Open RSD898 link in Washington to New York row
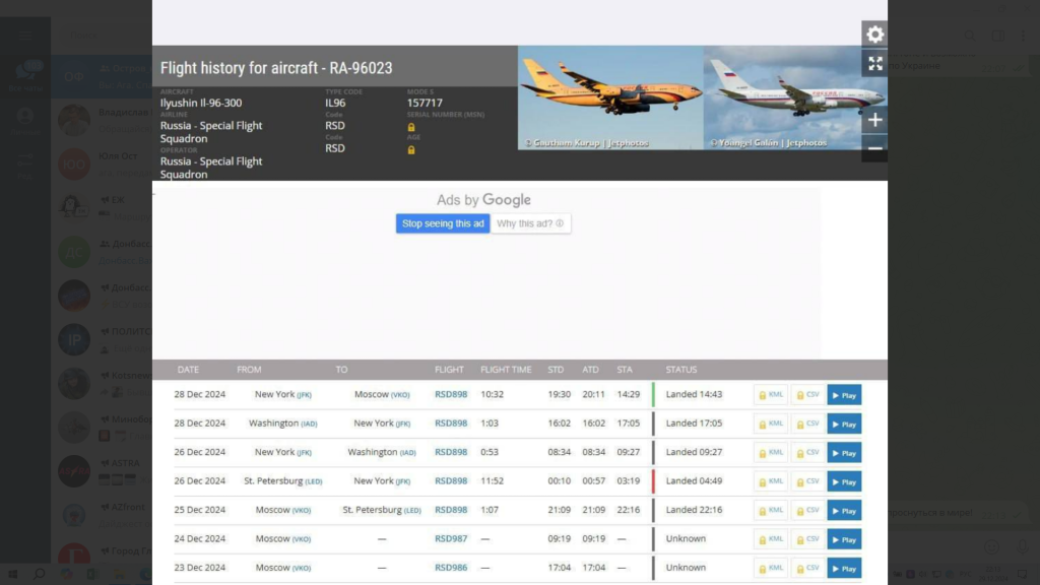1040x585 pixels. (x=451, y=423)
